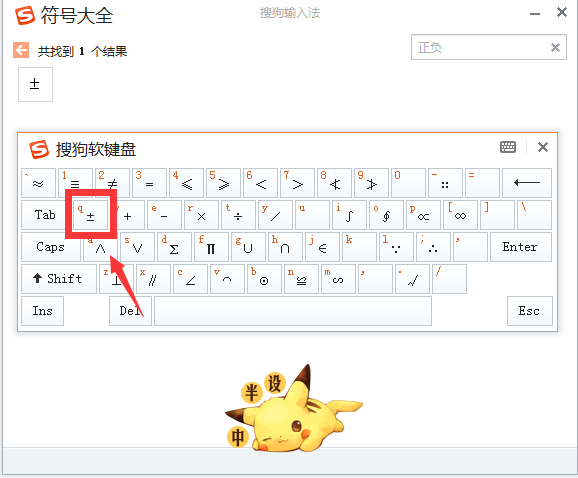Image resolution: width=578 pixels, height=478 pixels.
Task: Click the ∏ key labeled f
Action: tap(212, 247)
